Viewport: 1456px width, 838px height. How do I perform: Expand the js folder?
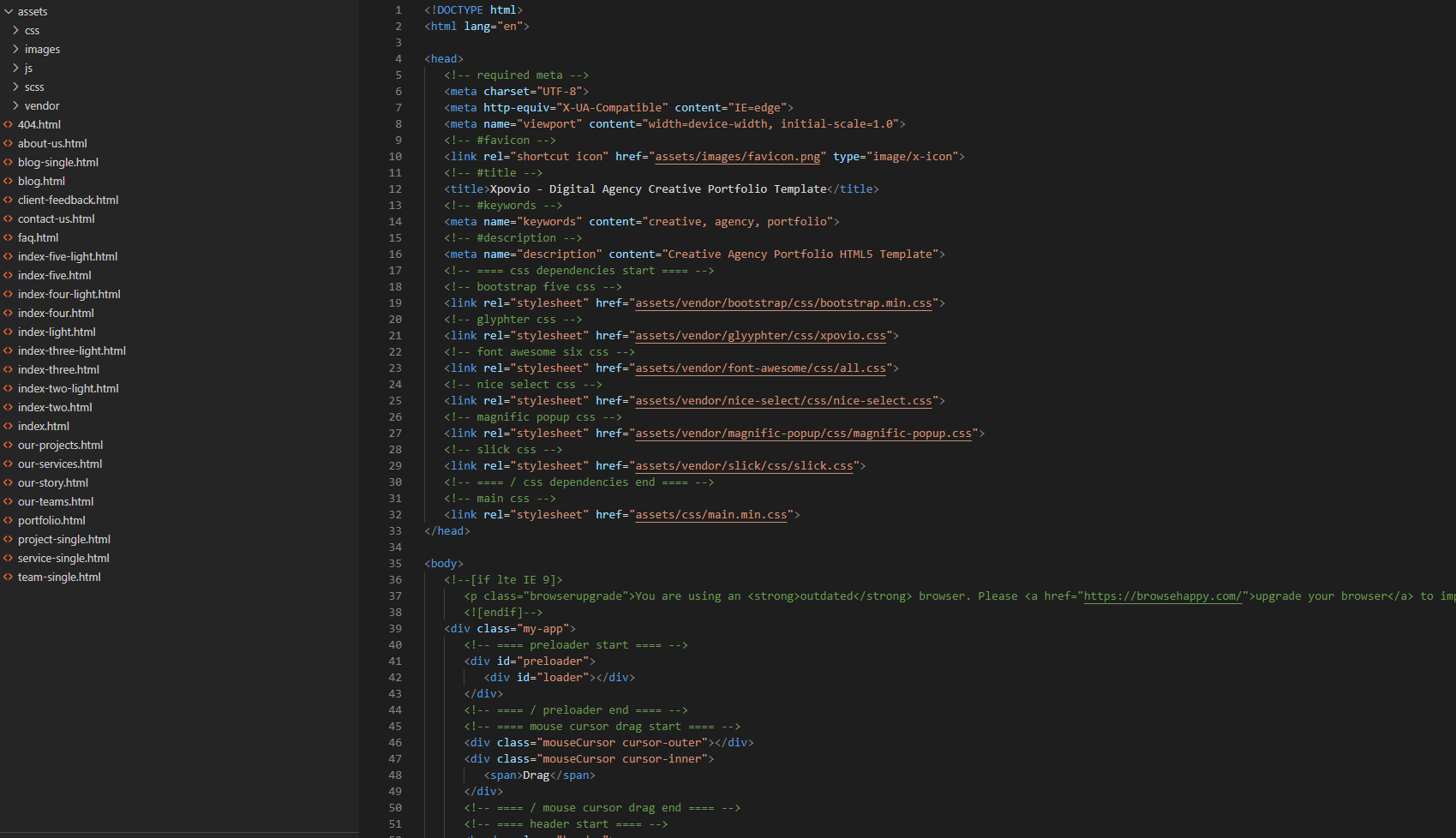[x=15, y=68]
